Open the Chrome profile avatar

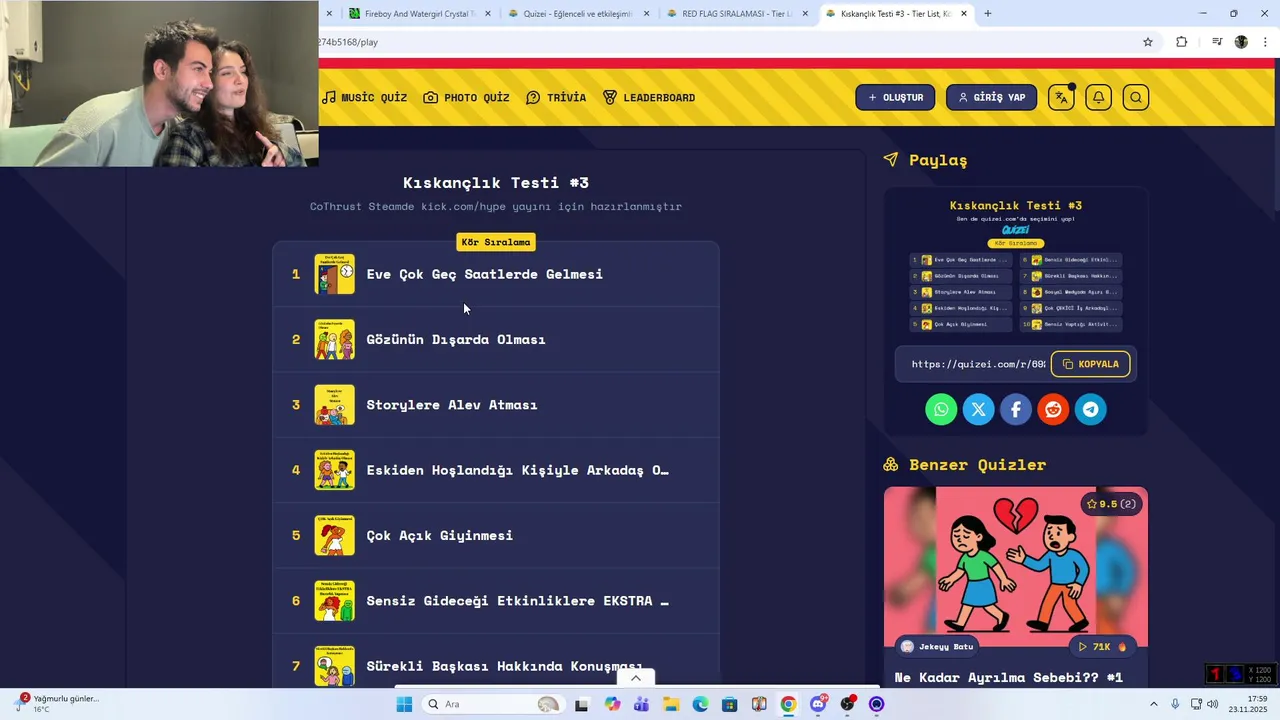click(x=1241, y=42)
